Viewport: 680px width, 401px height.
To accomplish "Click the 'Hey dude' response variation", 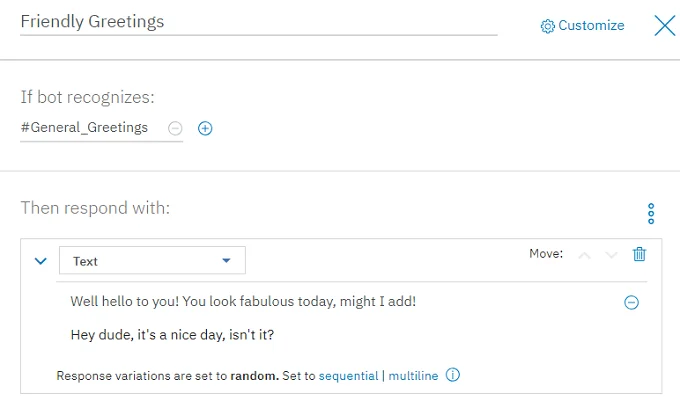I will (x=172, y=335).
